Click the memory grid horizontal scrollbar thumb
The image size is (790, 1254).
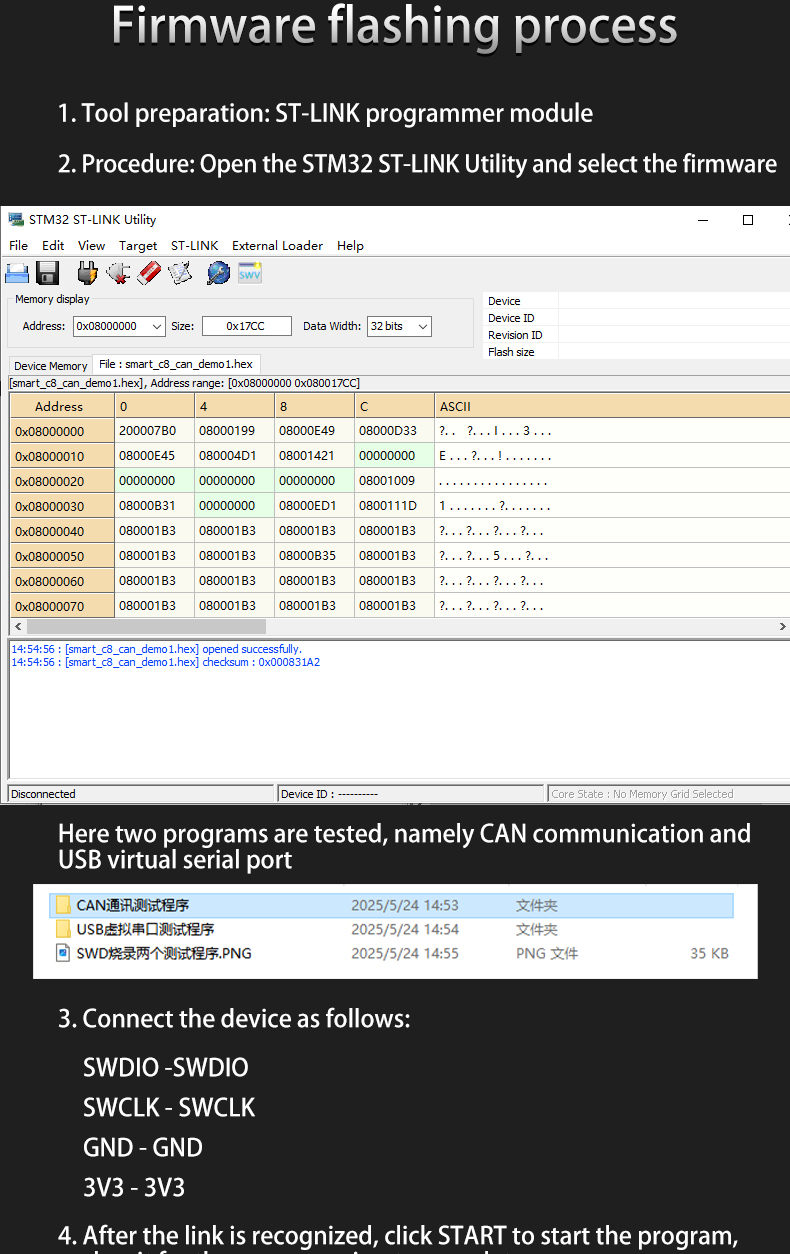tap(145, 626)
